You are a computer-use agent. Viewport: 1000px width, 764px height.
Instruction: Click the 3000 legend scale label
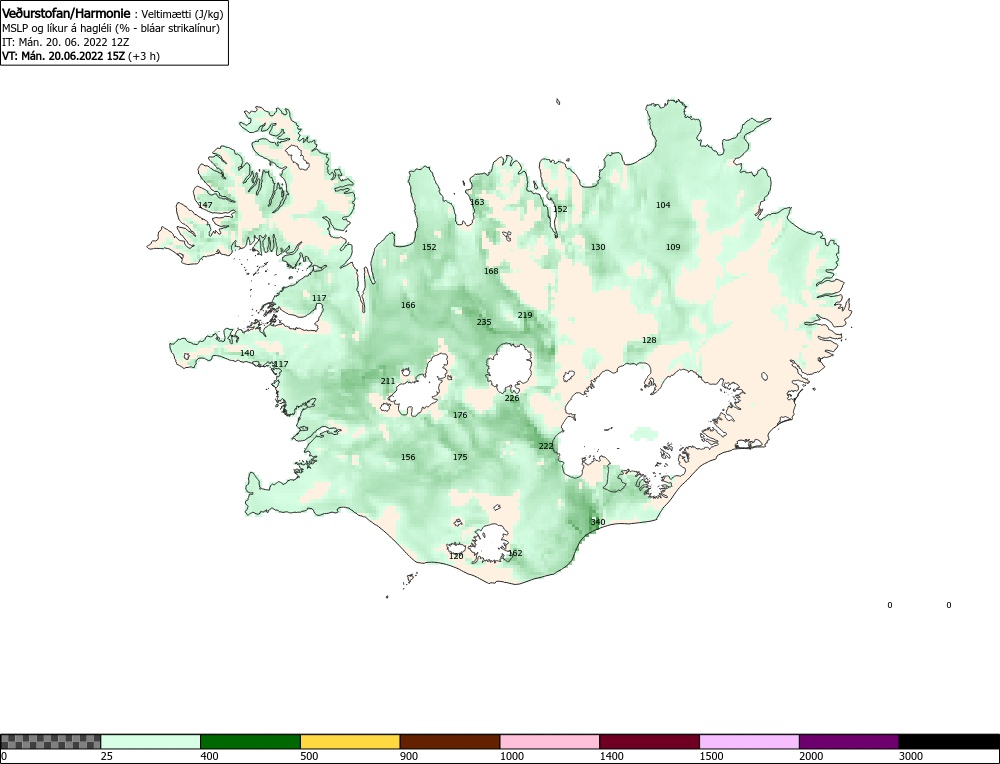(911, 757)
